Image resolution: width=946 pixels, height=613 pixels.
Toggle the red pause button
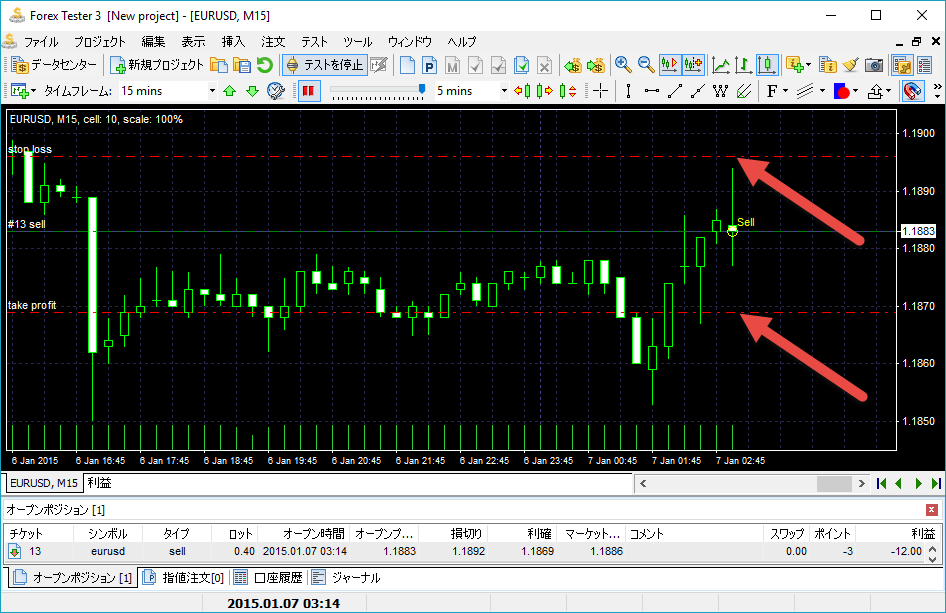[308, 91]
